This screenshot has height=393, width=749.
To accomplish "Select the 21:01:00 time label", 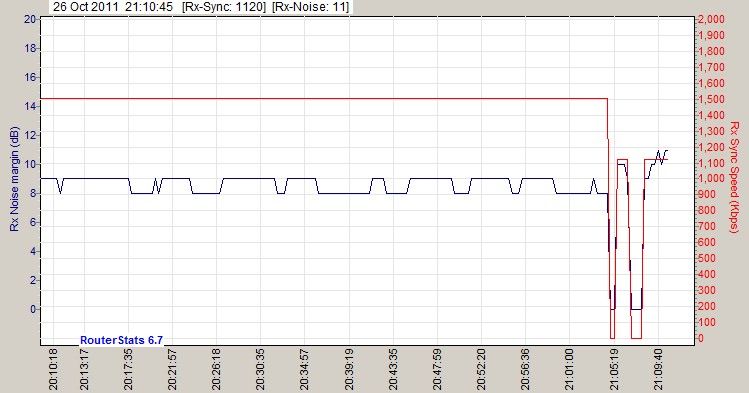I will coord(569,369).
